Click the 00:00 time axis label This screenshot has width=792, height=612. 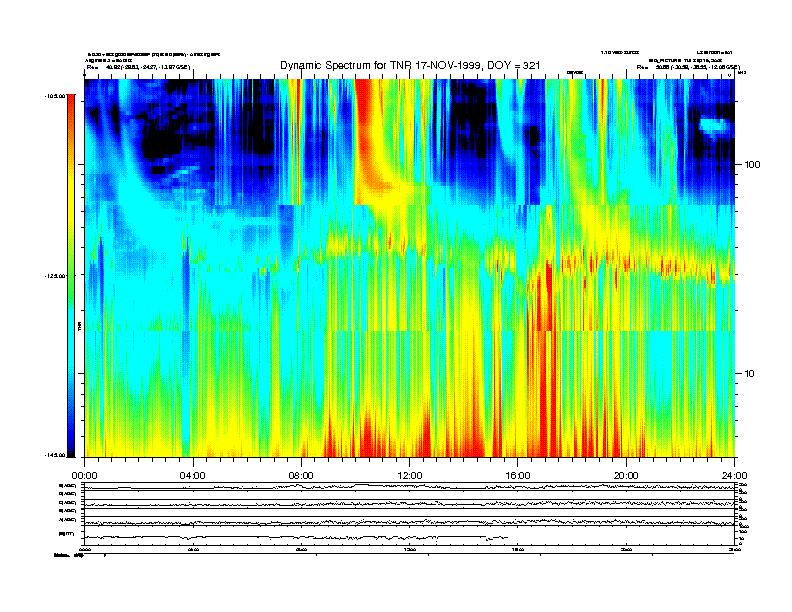click(84, 476)
